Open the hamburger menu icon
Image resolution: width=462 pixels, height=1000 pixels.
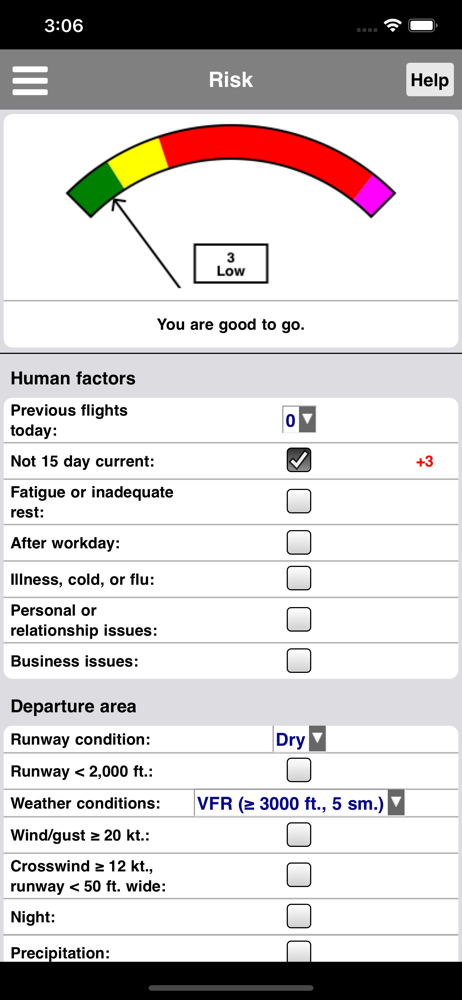click(x=30, y=80)
